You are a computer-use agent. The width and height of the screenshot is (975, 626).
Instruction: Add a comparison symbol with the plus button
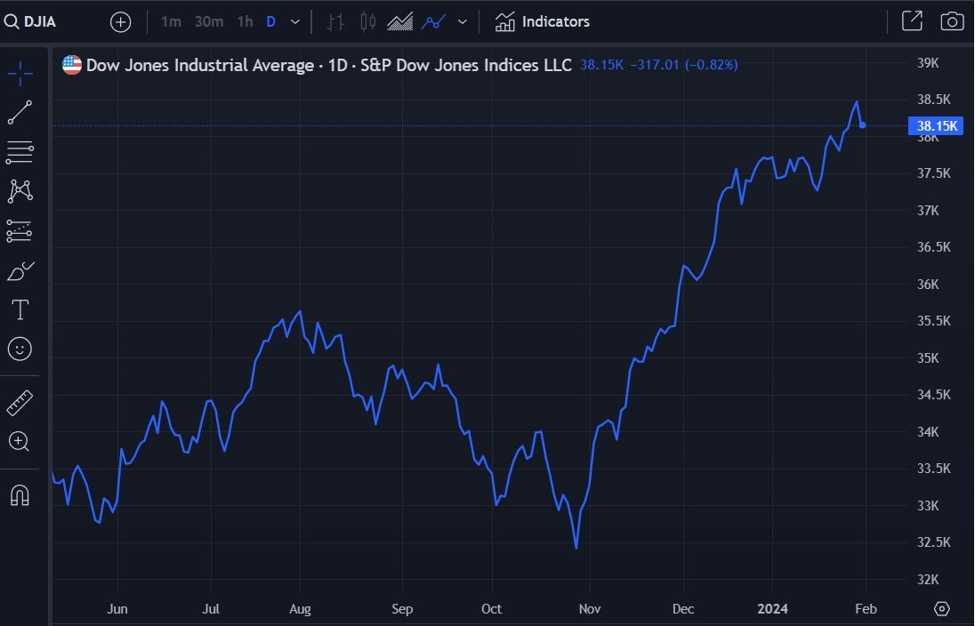tap(120, 21)
